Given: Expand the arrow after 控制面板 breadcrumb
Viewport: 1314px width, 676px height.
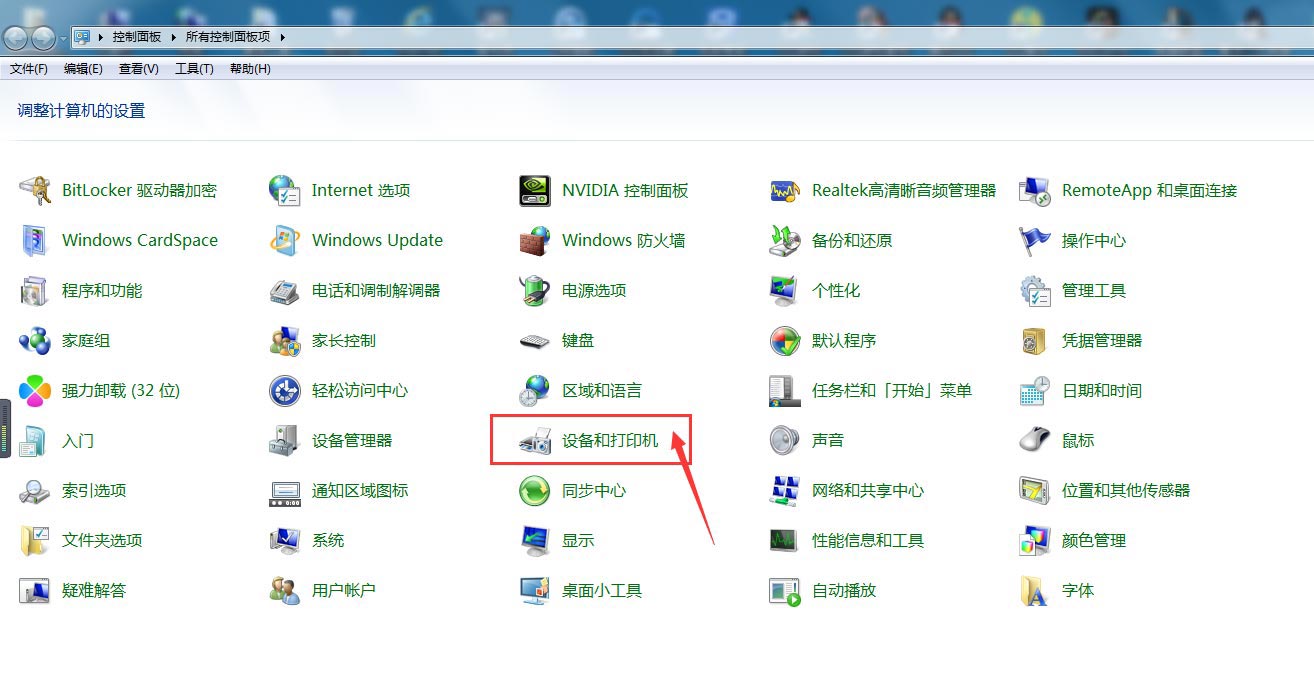Looking at the screenshot, I should pos(174,37).
